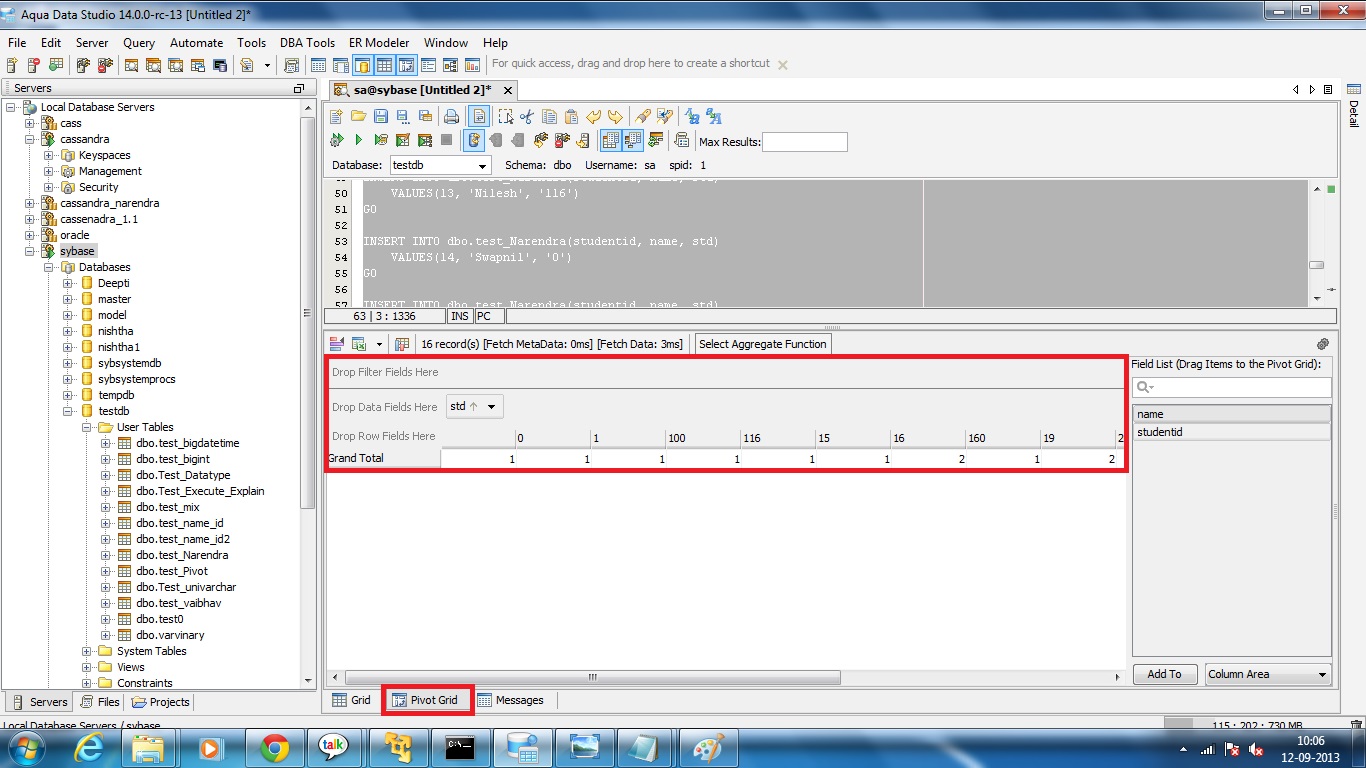Expand the Deepti database node
The height and width of the screenshot is (768, 1366).
[68, 283]
